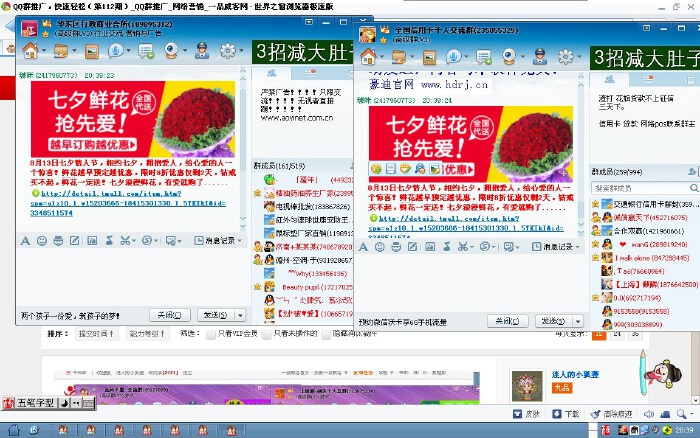Click Windows start button in taskbar
The width and height of the screenshot is (700, 438).
tap(14, 430)
